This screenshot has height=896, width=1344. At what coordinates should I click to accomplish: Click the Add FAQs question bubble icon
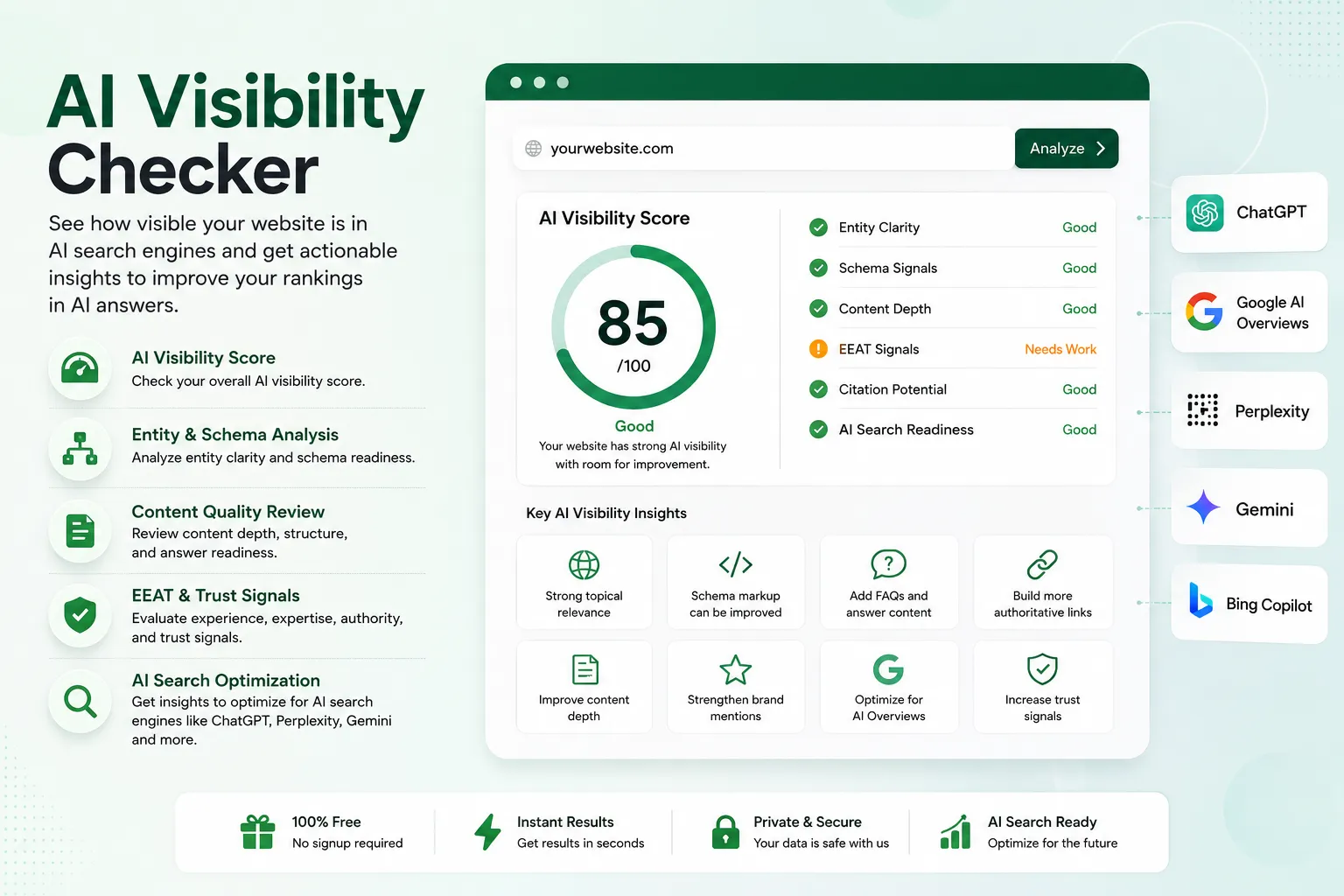pos(888,564)
